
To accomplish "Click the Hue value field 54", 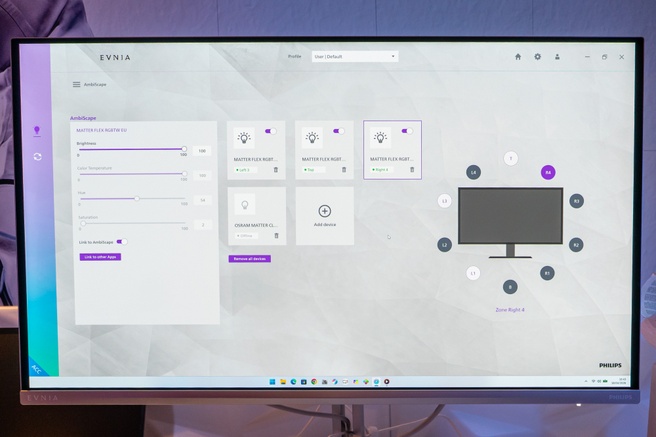I will (x=202, y=200).
